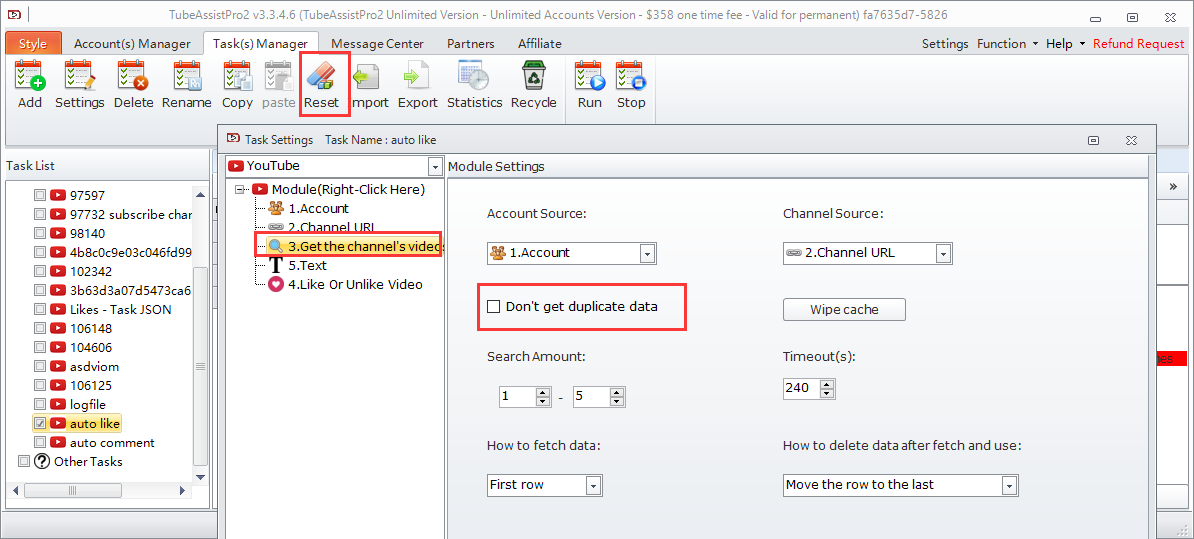Open task Settings from the toolbar
Screen dimensions: 1194x539
pyautogui.click(x=79, y=78)
